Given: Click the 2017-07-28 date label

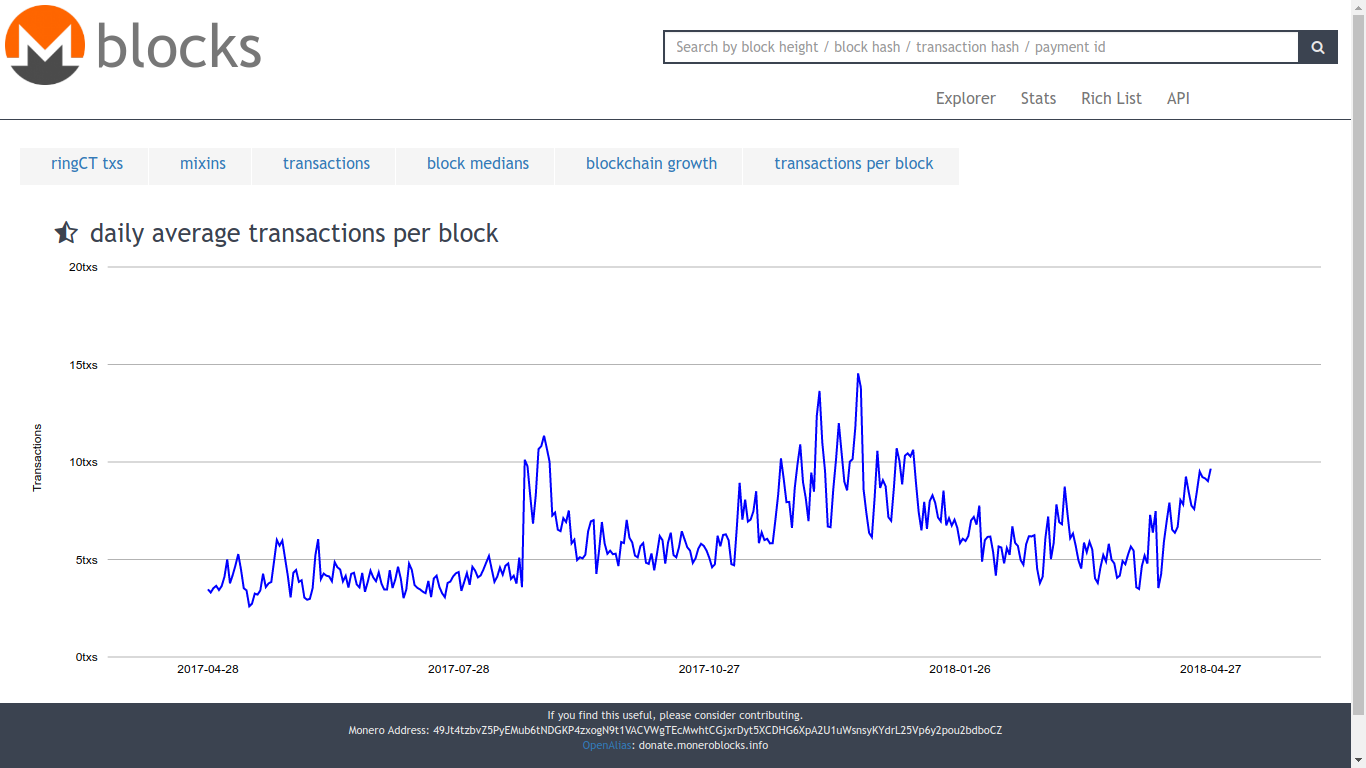Looking at the screenshot, I should [459, 669].
